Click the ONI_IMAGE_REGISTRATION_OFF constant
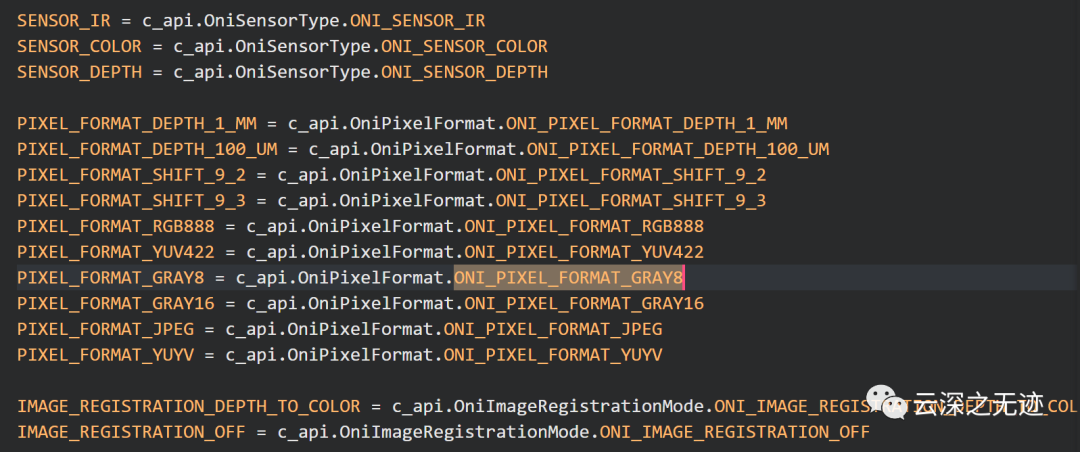This screenshot has height=452, width=1080. point(735,433)
